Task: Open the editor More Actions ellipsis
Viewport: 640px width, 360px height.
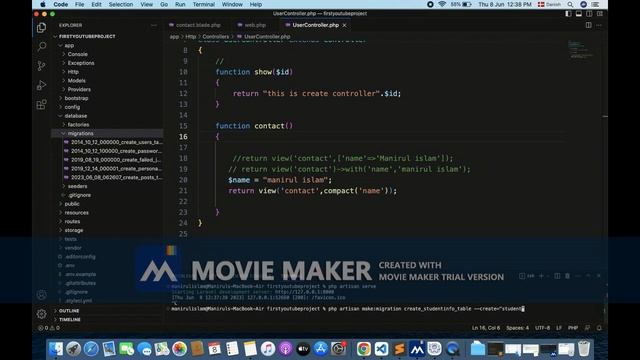Action: pos(599,25)
